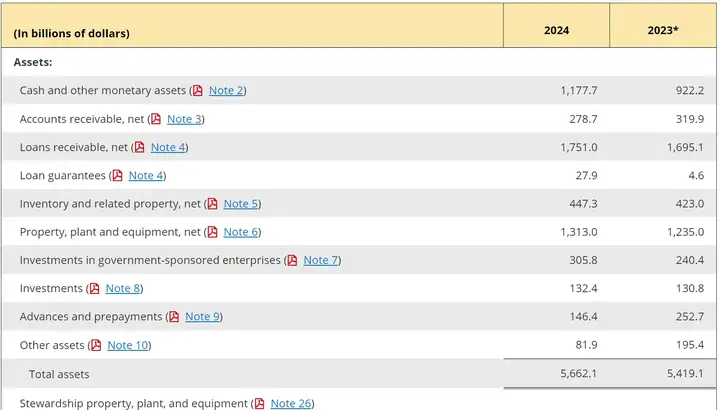Image resolution: width=720 pixels, height=410 pixels.
Task: Open PDF icon beside Investments Note 8
Action: [x=95, y=288]
